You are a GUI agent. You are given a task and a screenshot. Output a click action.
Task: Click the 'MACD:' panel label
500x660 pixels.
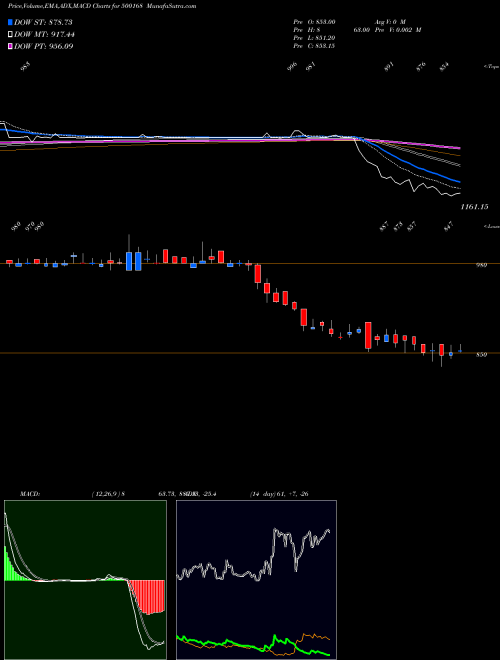29,494
